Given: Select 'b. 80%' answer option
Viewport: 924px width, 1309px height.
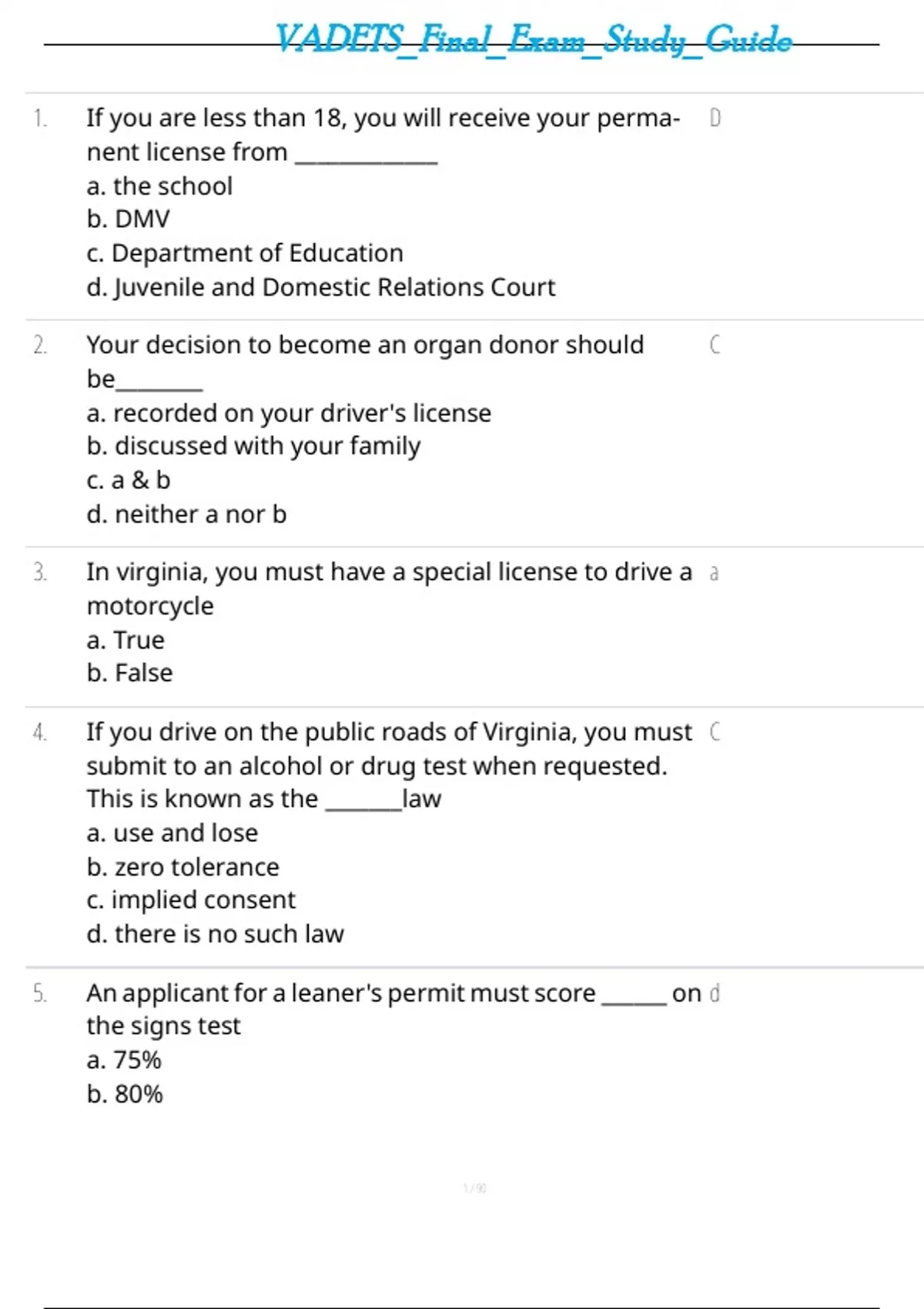Looking at the screenshot, I should coord(125,1094).
